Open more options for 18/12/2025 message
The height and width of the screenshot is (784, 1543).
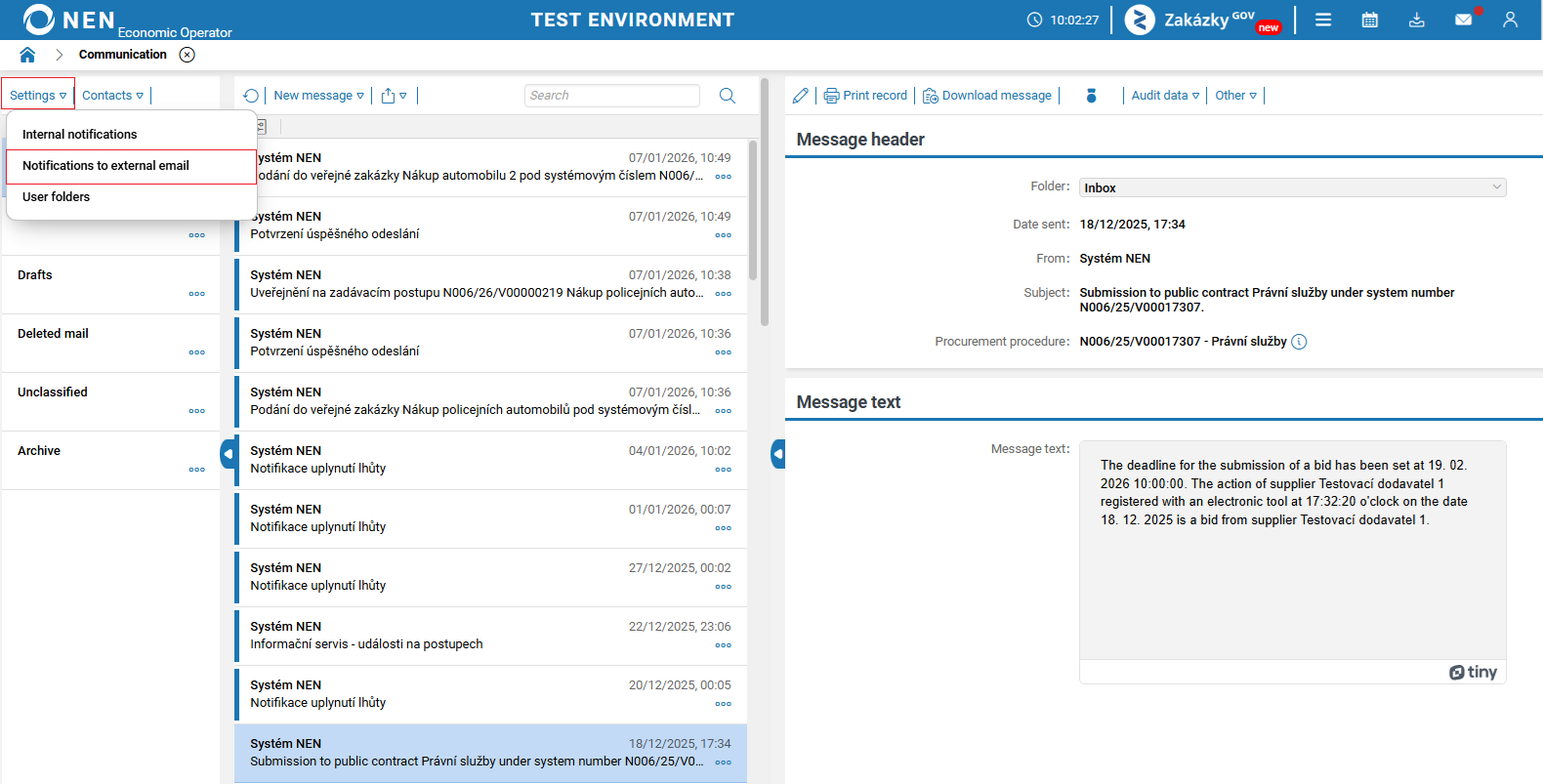click(724, 763)
